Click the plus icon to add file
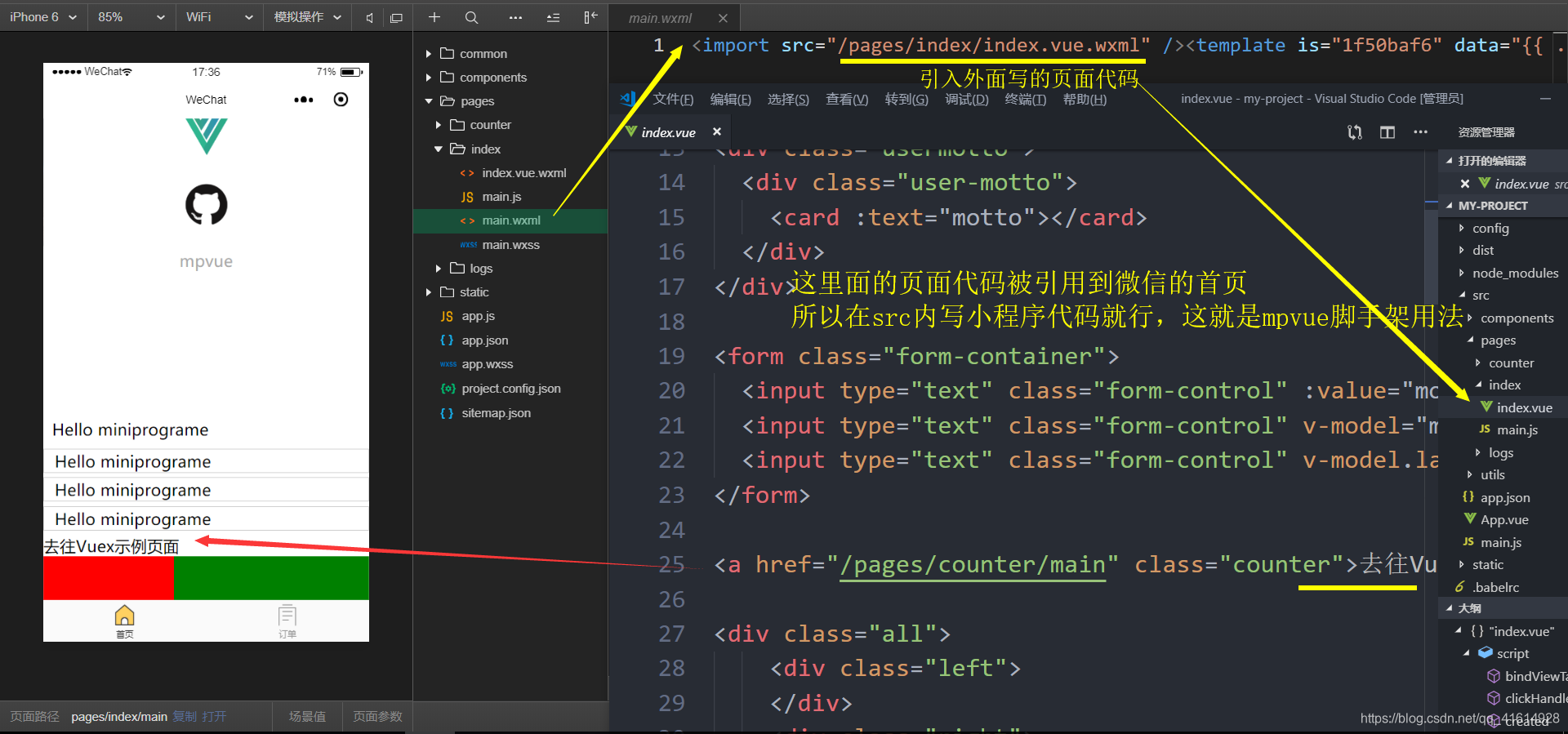1568x734 pixels. coord(434,17)
